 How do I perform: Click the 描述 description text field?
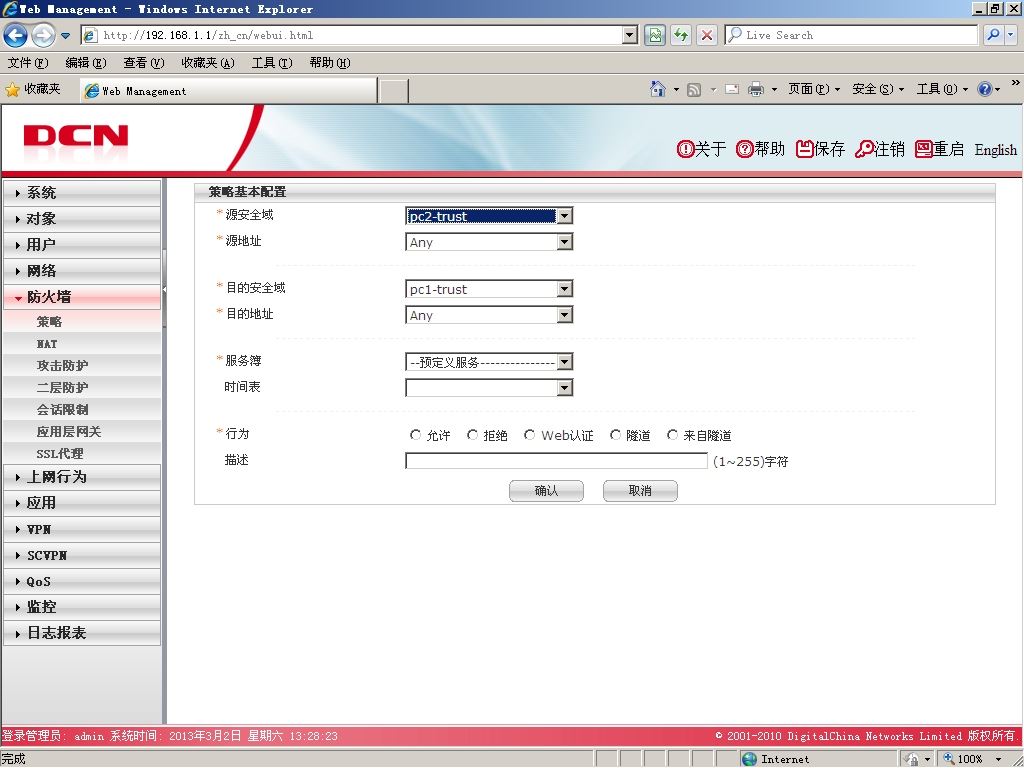click(x=556, y=461)
